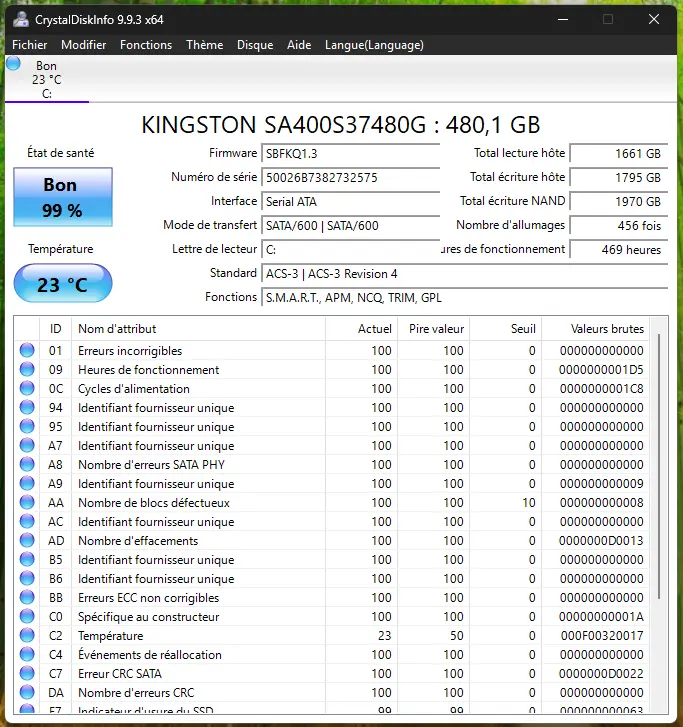683x727 pixels.
Task: Click the status orb for Erreur CRC SATA
Action: pyautogui.click(x=27, y=673)
